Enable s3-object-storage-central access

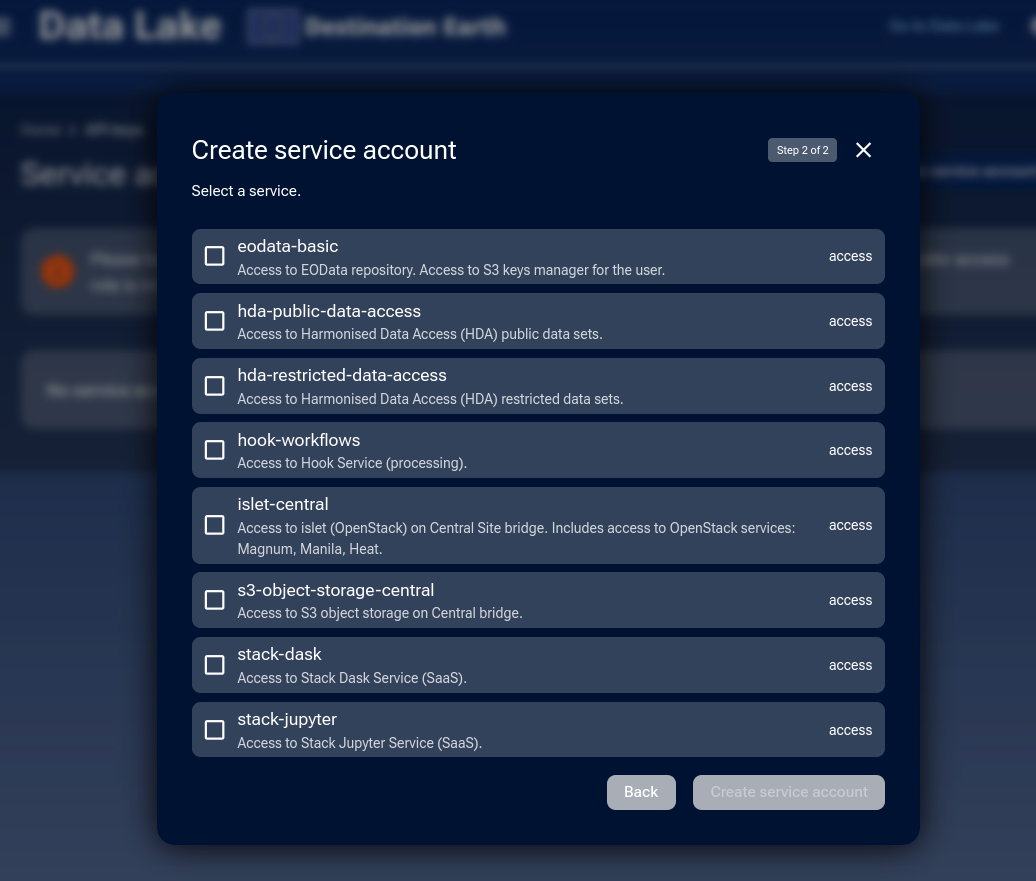[x=214, y=600]
